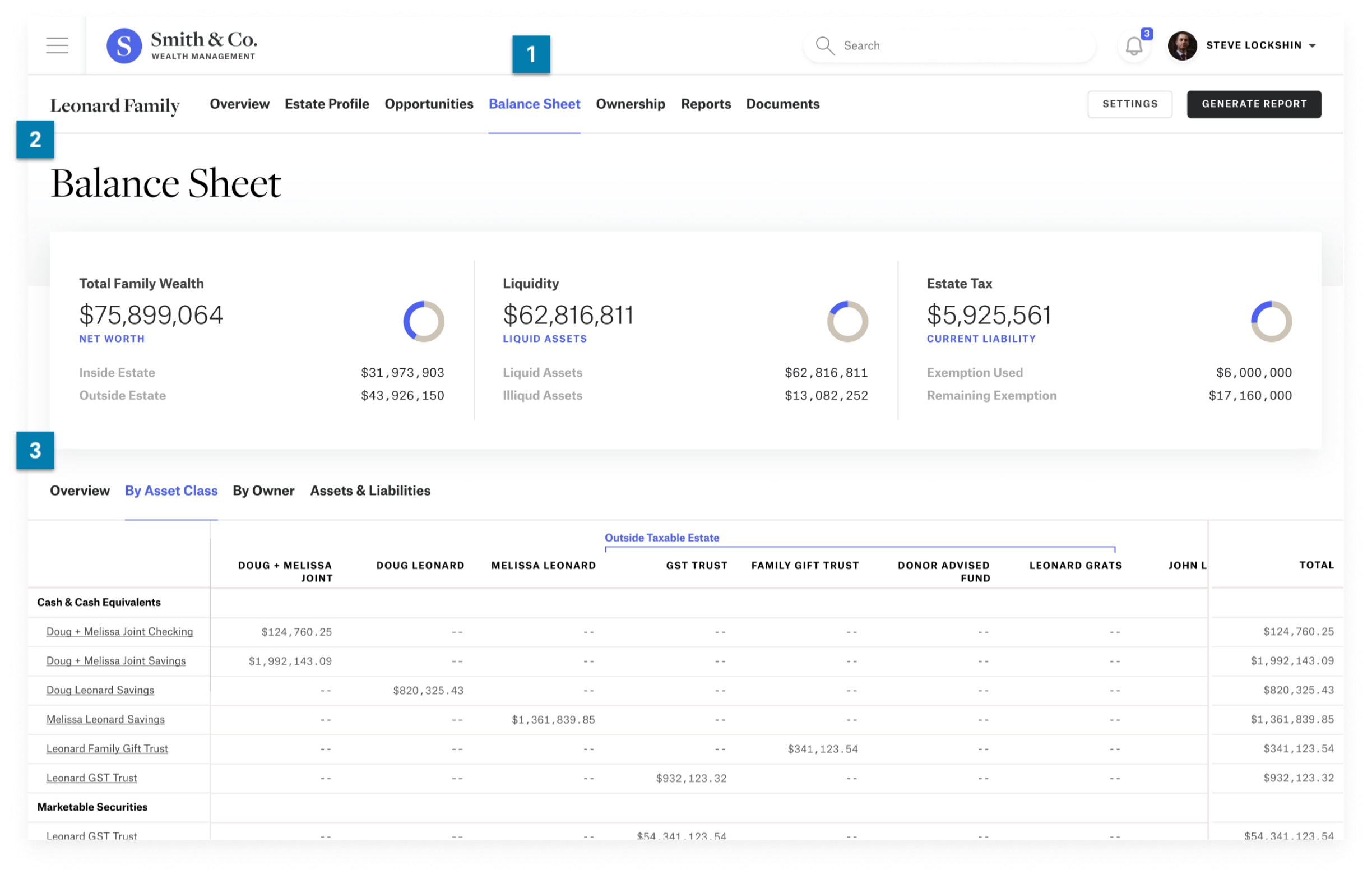The image size is (1372, 879).
Task: Click the $1,361,839.85 cell in Melissa Leonard column
Action: click(x=553, y=720)
